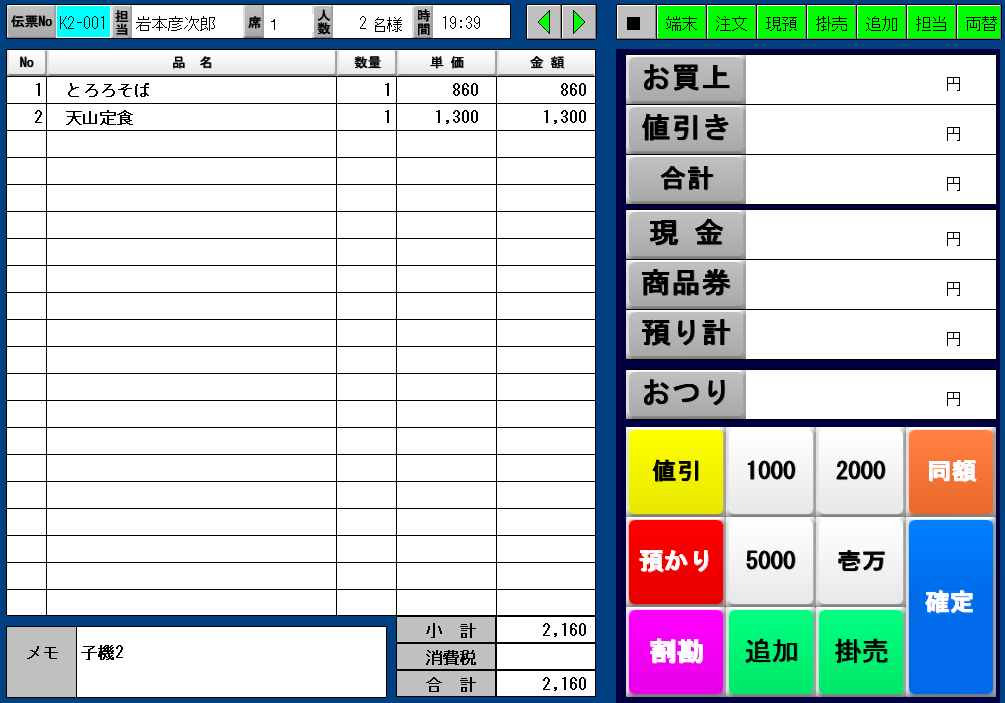Tap the magenta 割勘 button
Screen dimensions: 1005x703
[675, 651]
